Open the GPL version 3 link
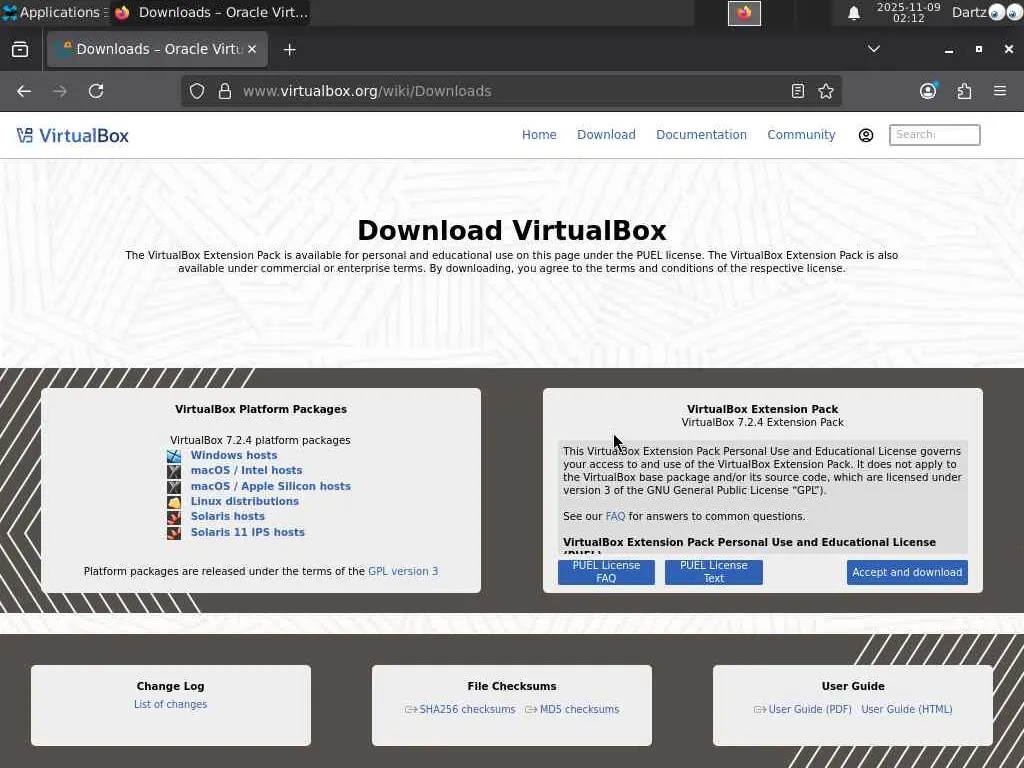Screen dimensions: 1024x768 (x=403, y=571)
